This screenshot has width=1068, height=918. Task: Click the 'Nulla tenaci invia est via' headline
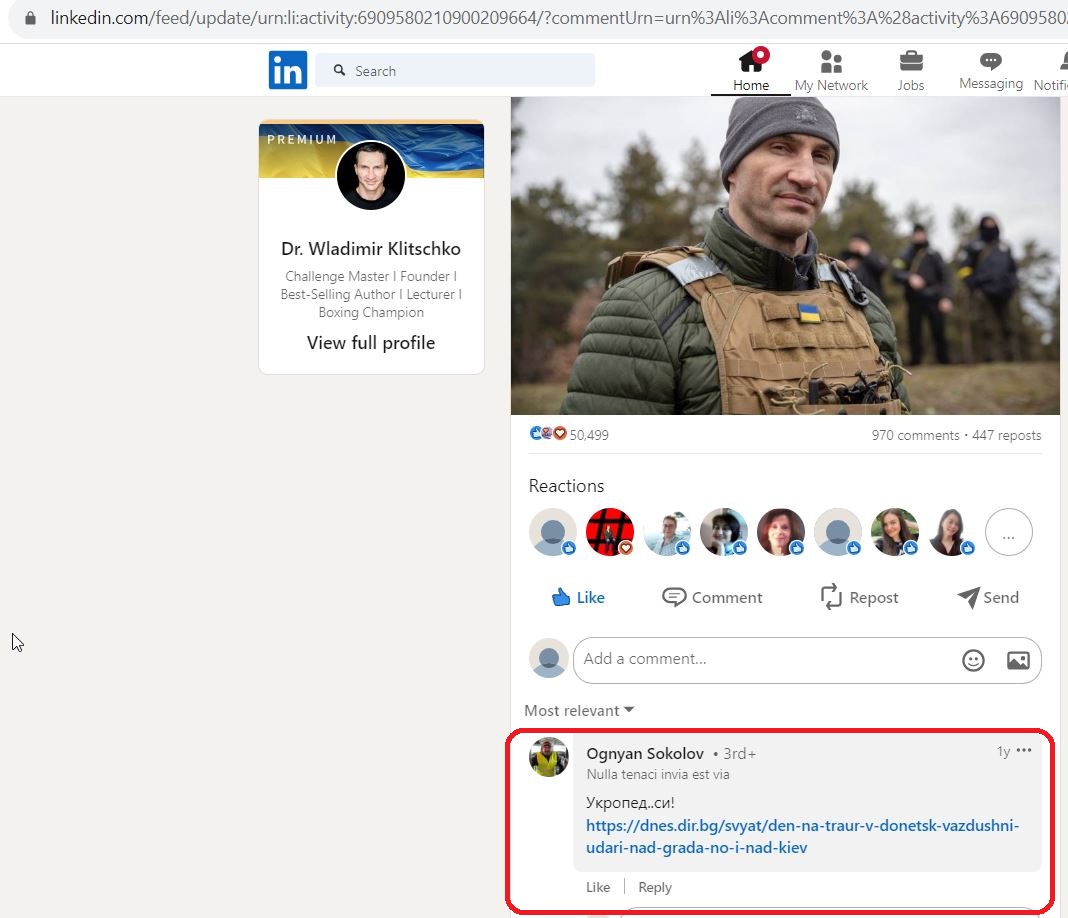tap(657, 774)
